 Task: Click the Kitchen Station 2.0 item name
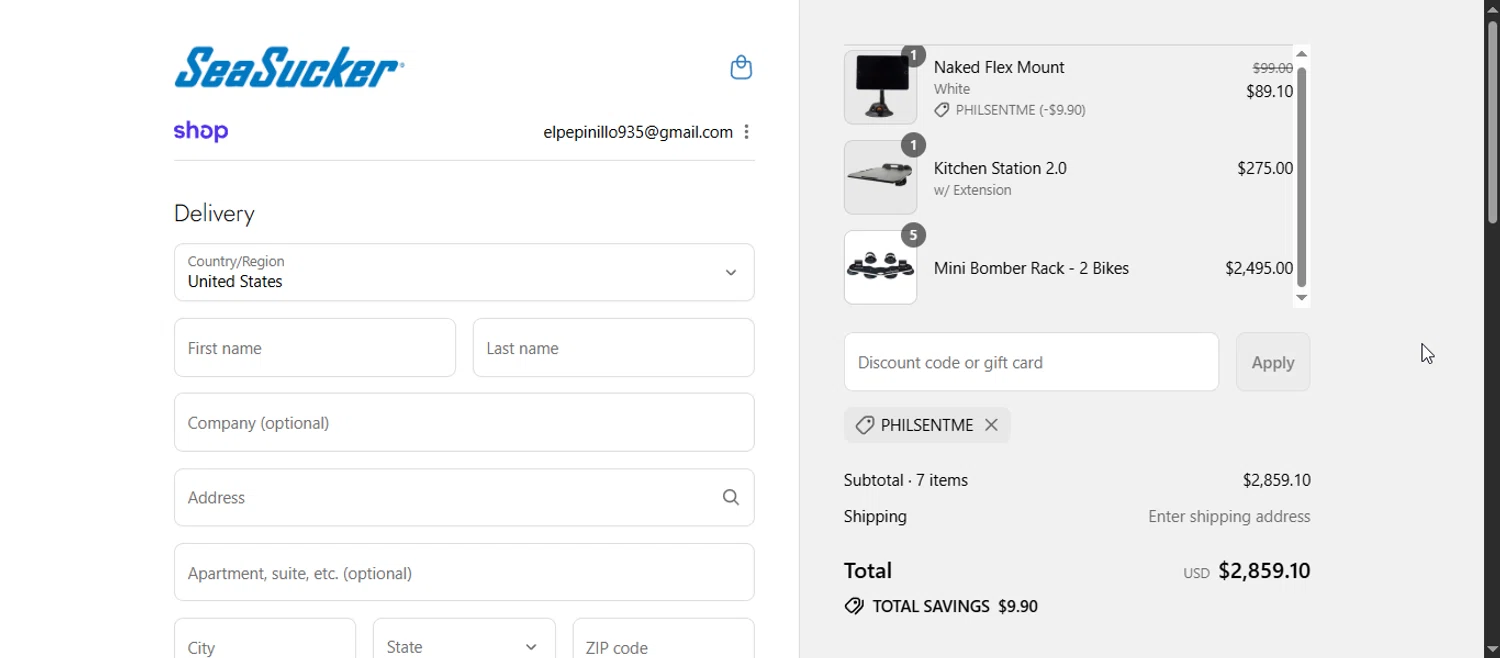click(1000, 168)
